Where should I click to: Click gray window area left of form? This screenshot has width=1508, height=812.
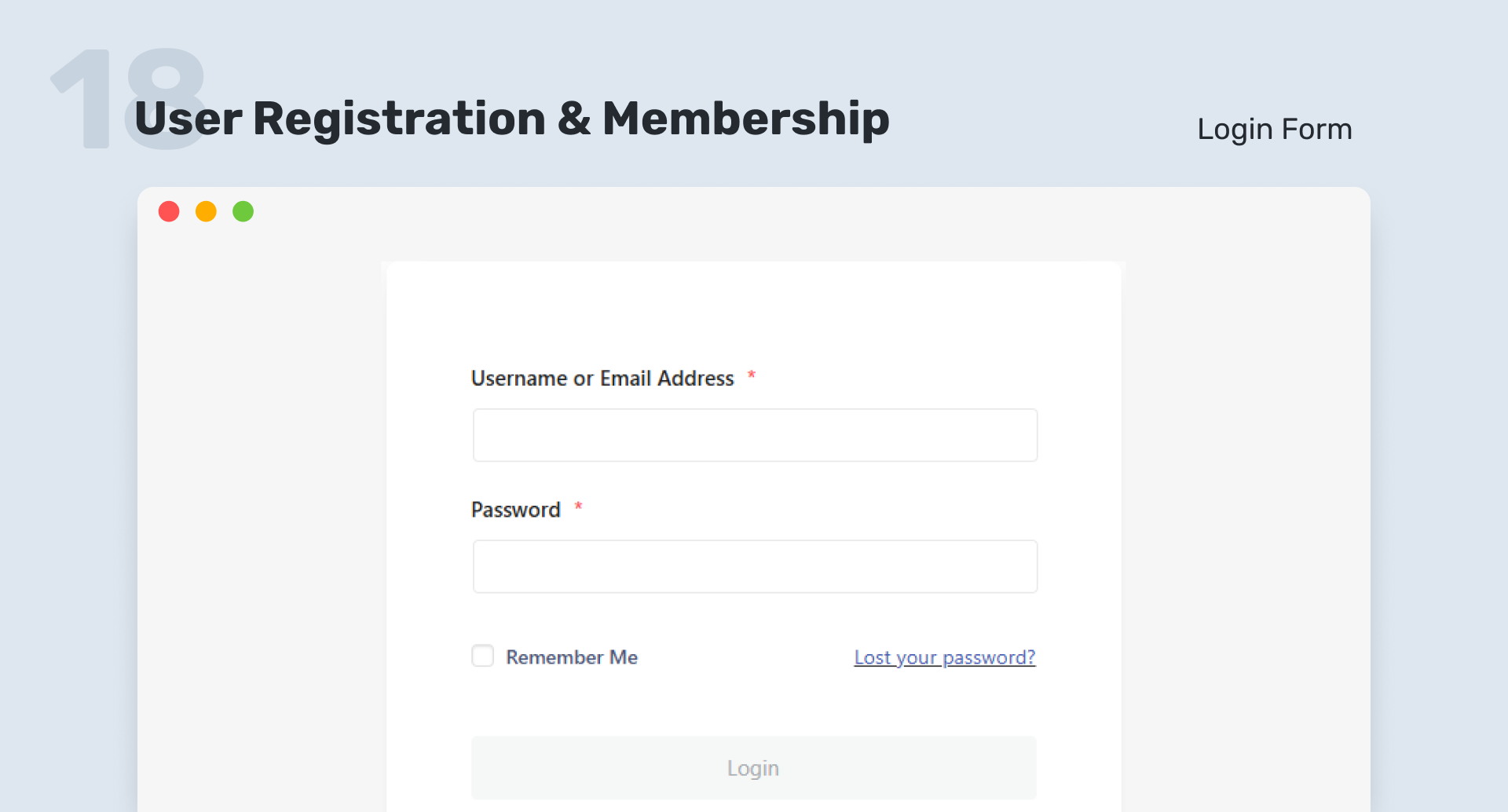coord(262,510)
